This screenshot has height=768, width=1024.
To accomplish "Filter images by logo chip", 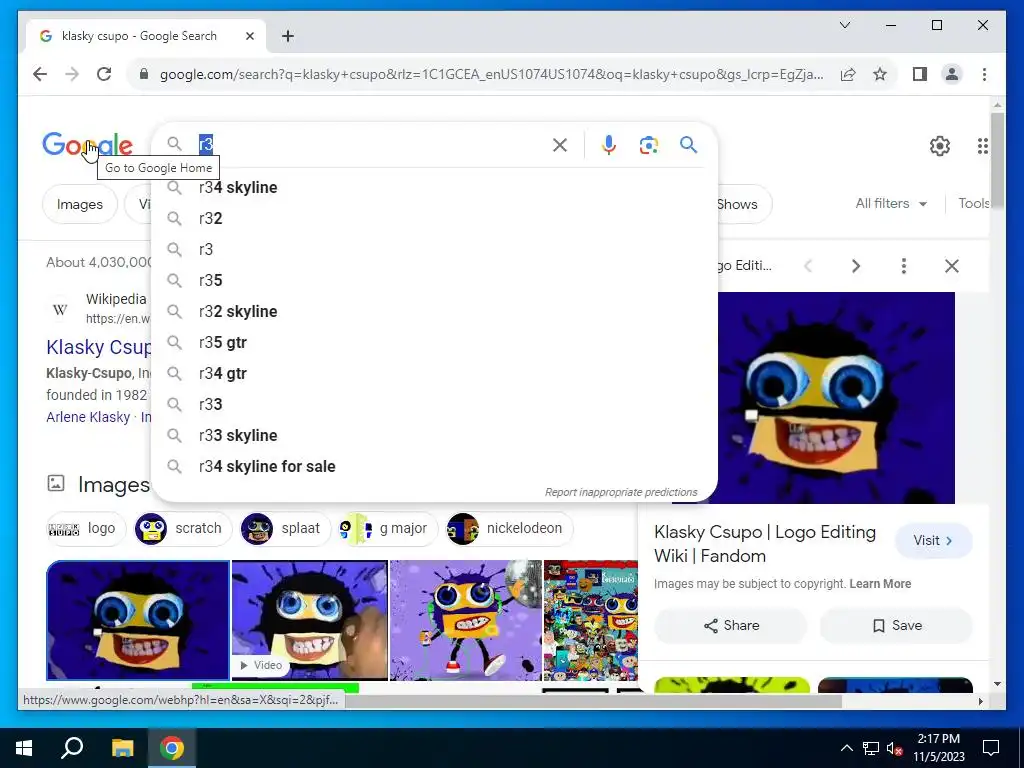I will (x=84, y=528).
